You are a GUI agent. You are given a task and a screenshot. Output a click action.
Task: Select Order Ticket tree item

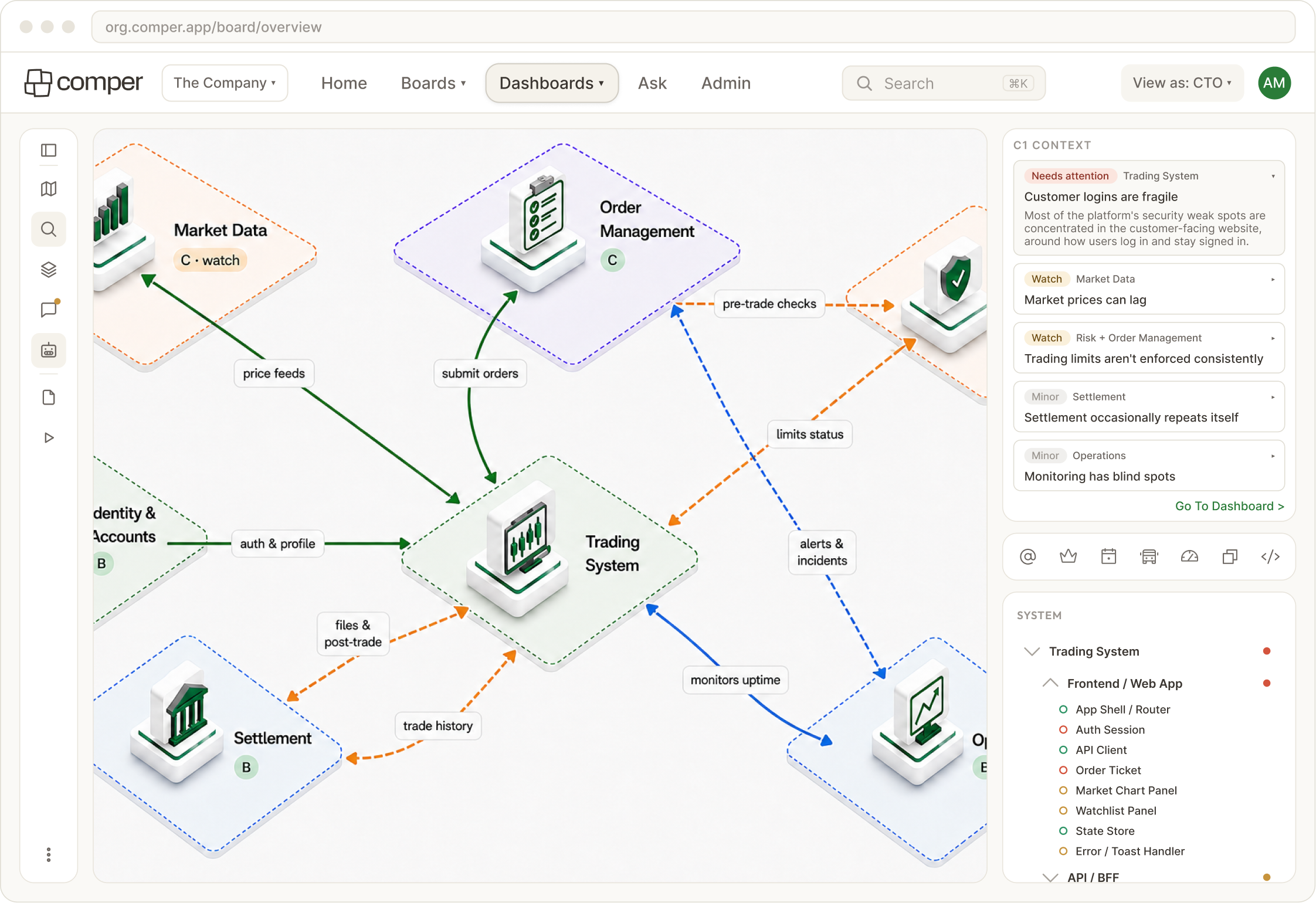tap(1100, 770)
